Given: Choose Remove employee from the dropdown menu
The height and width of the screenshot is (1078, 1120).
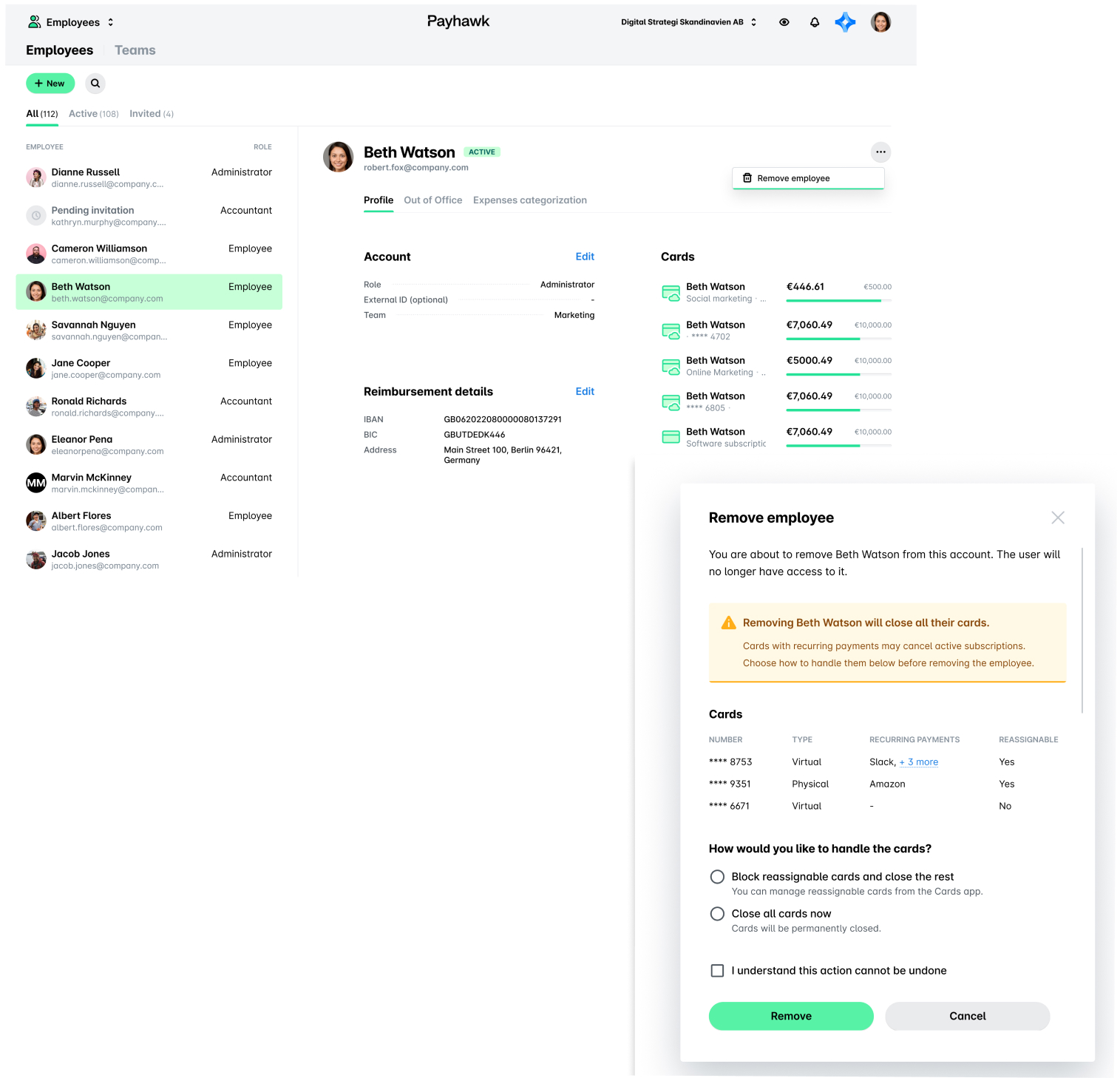Looking at the screenshot, I should click(808, 178).
